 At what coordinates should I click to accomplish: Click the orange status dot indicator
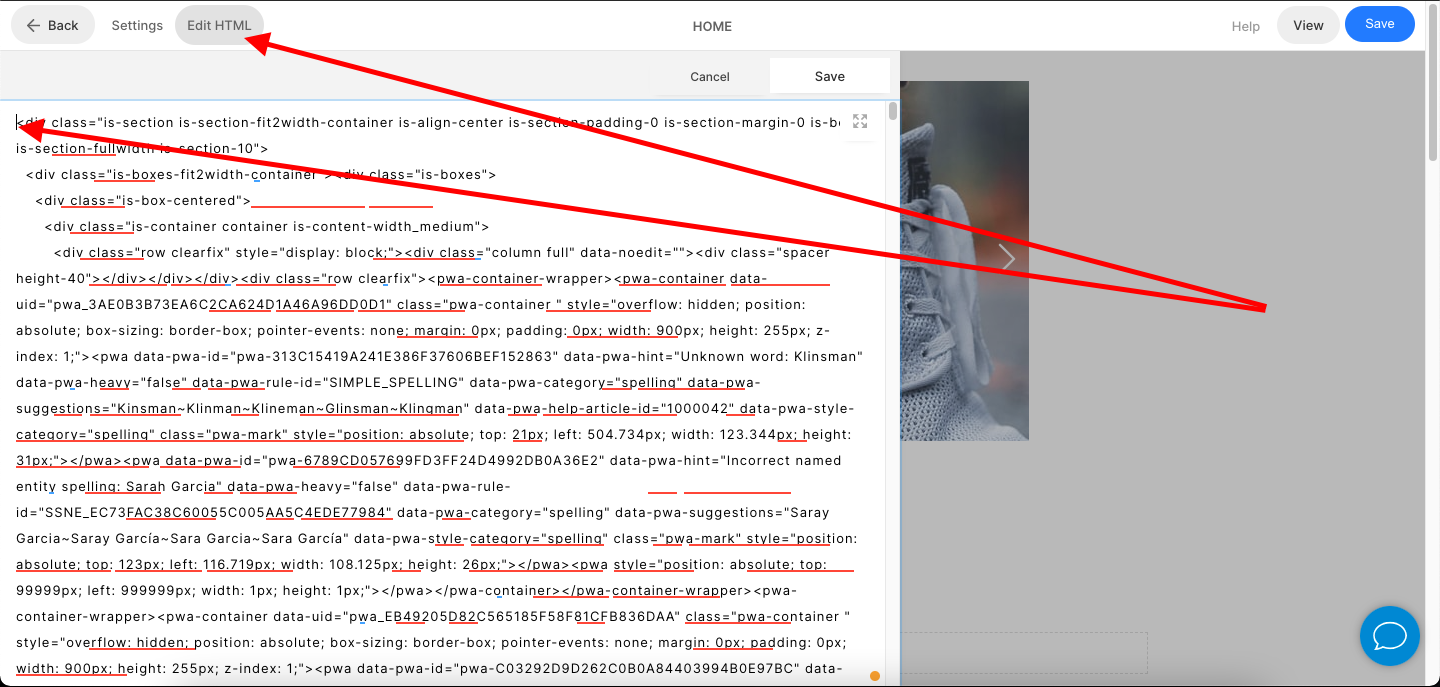(875, 676)
